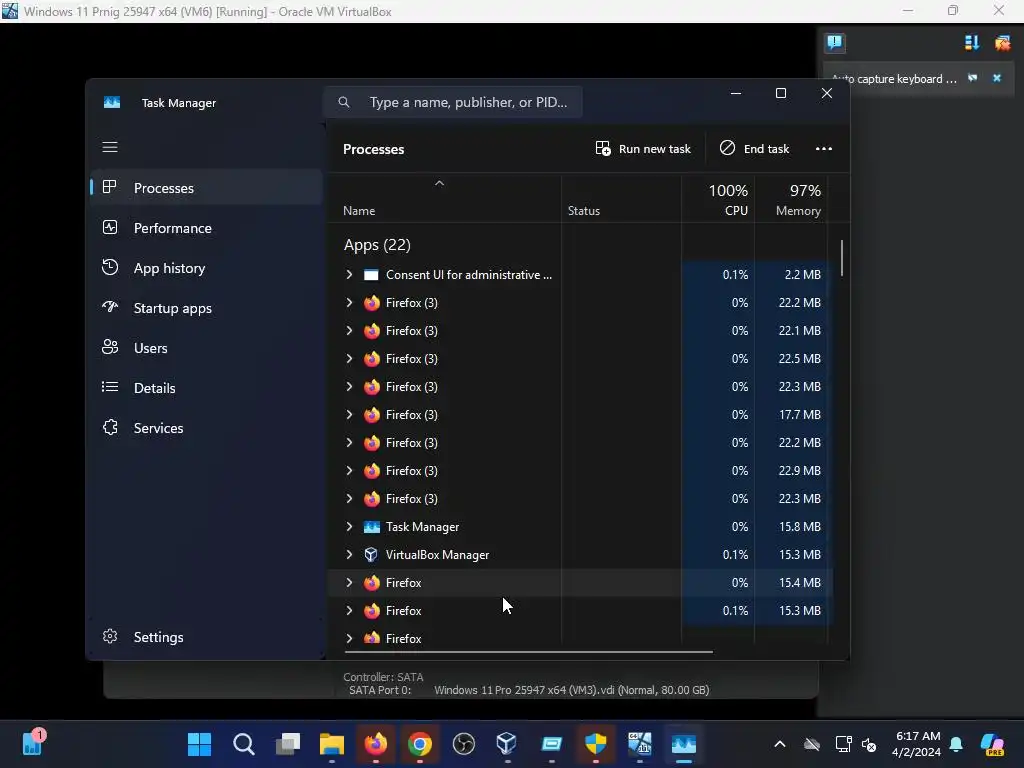Expand Consent UI for administrative row

[x=349, y=275]
